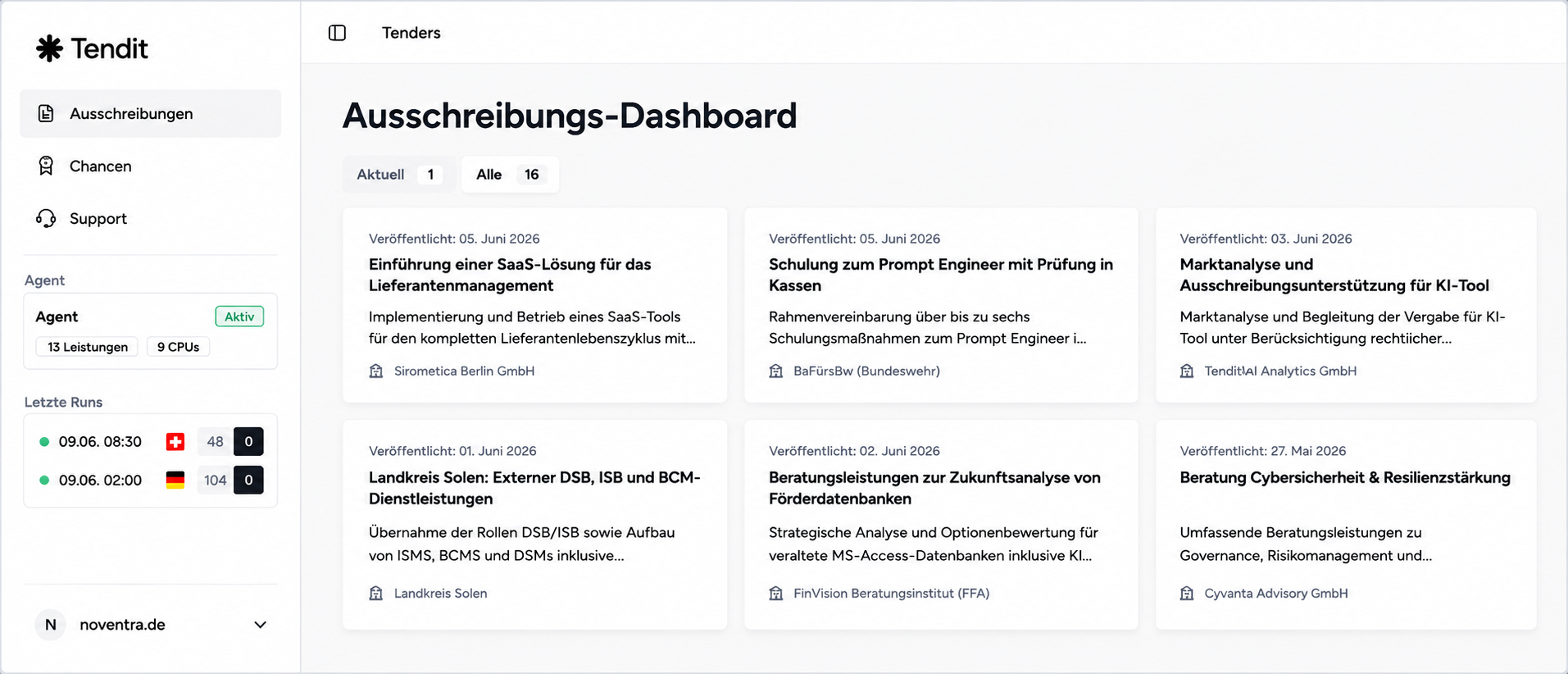Screen dimensions: 1568x674
Task: Open Ausschreibungen in the sidebar
Action: point(150,113)
